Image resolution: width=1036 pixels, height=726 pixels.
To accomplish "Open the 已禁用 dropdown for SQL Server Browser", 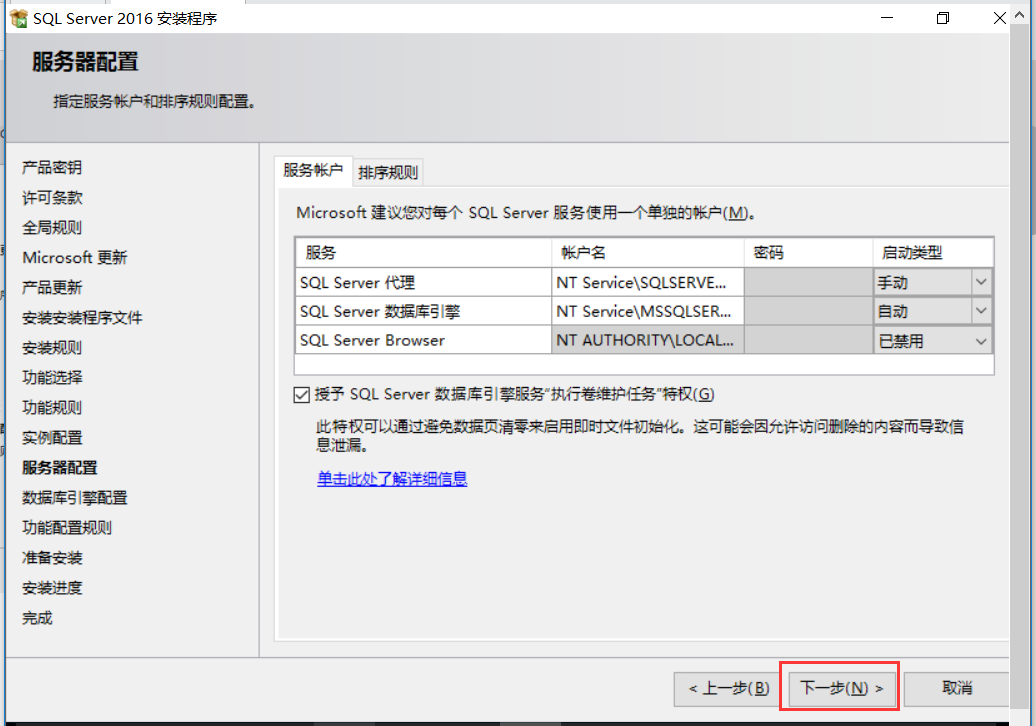I will tap(981, 341).
